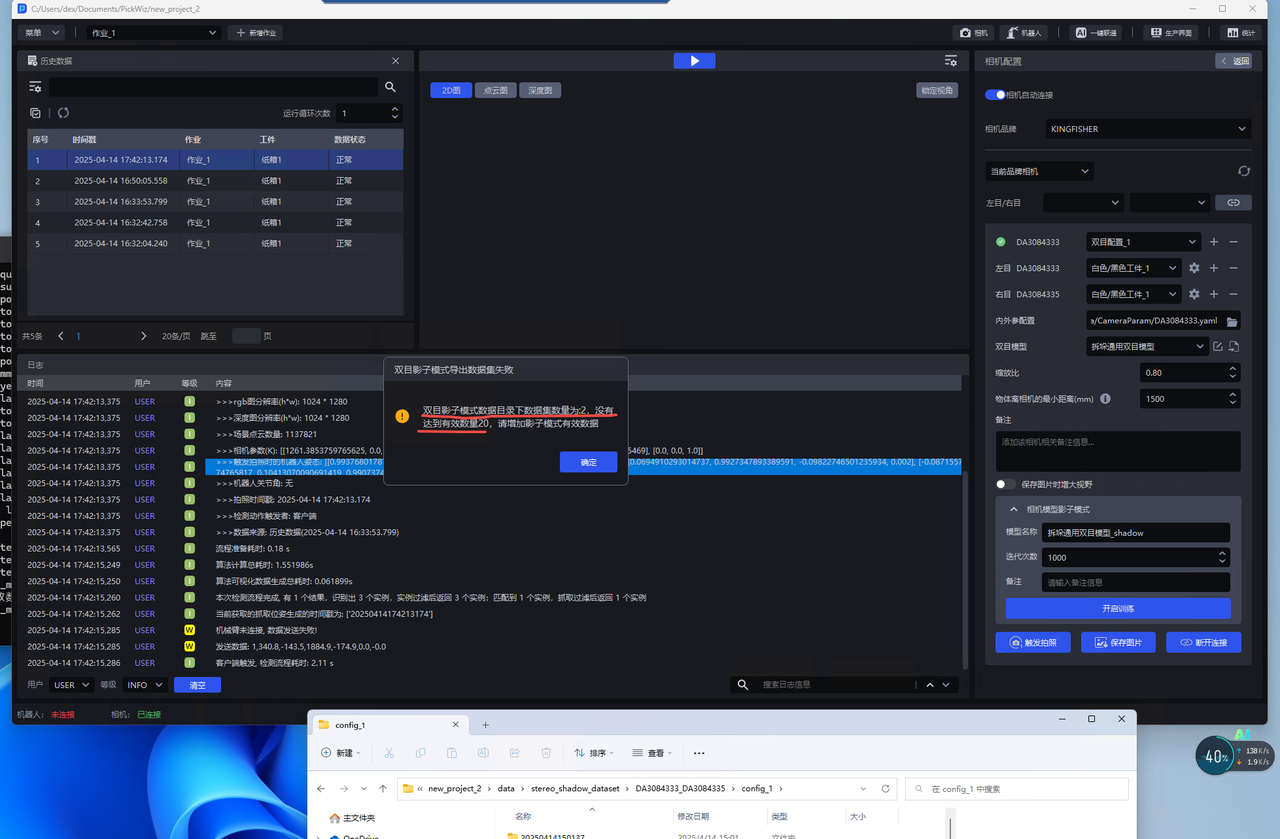
Task: Collapse the camera model shadow mode section
Action: [1013, 509]
